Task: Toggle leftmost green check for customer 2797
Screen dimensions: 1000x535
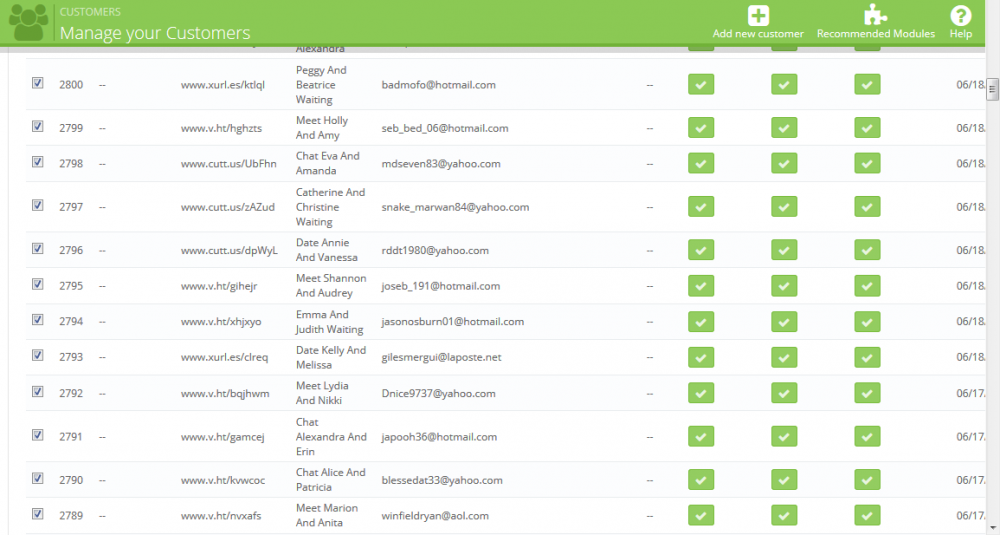Action: click(701, 207)
